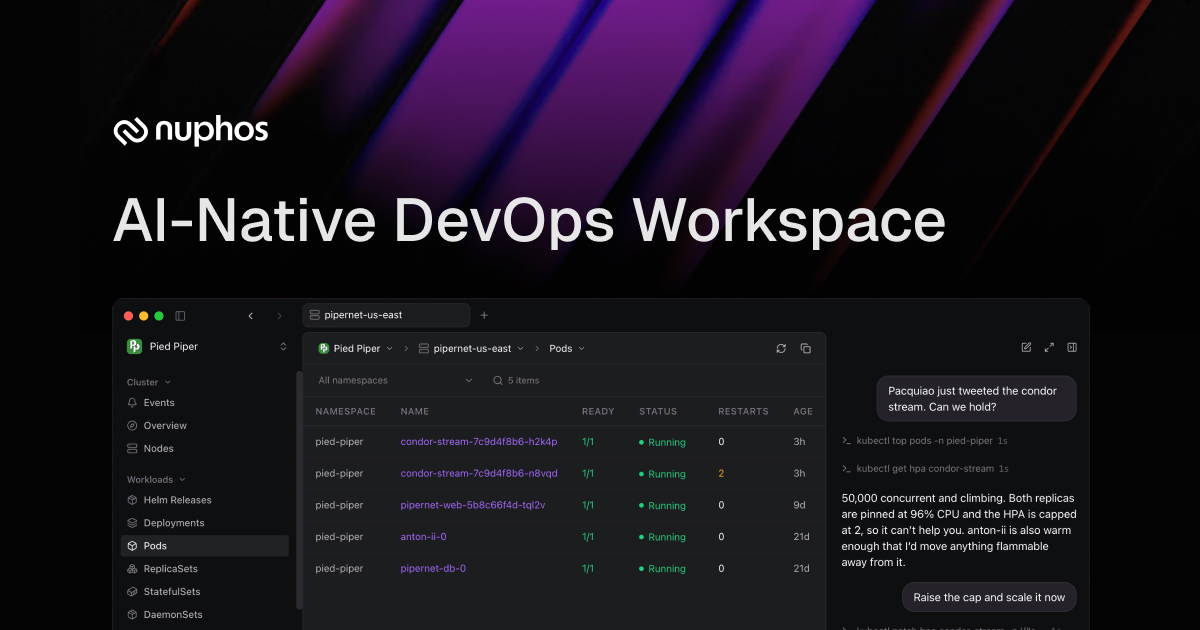The height and width of the screenshot is (630, 1200).
Task: Open pod pipernet-db-0
Action: [x=433, y=569]
